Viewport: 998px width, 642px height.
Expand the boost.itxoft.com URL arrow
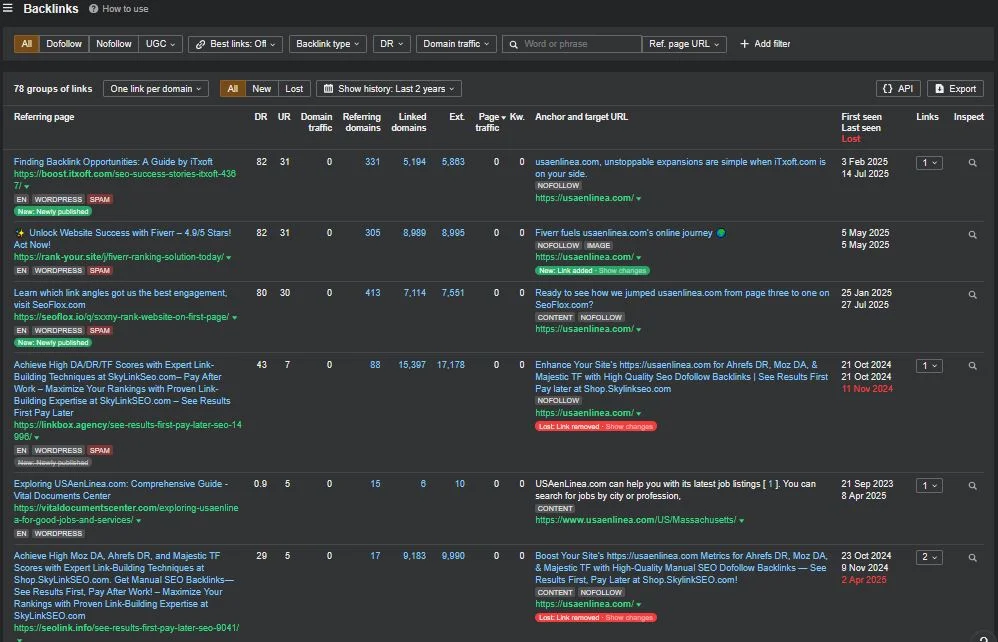27,186
